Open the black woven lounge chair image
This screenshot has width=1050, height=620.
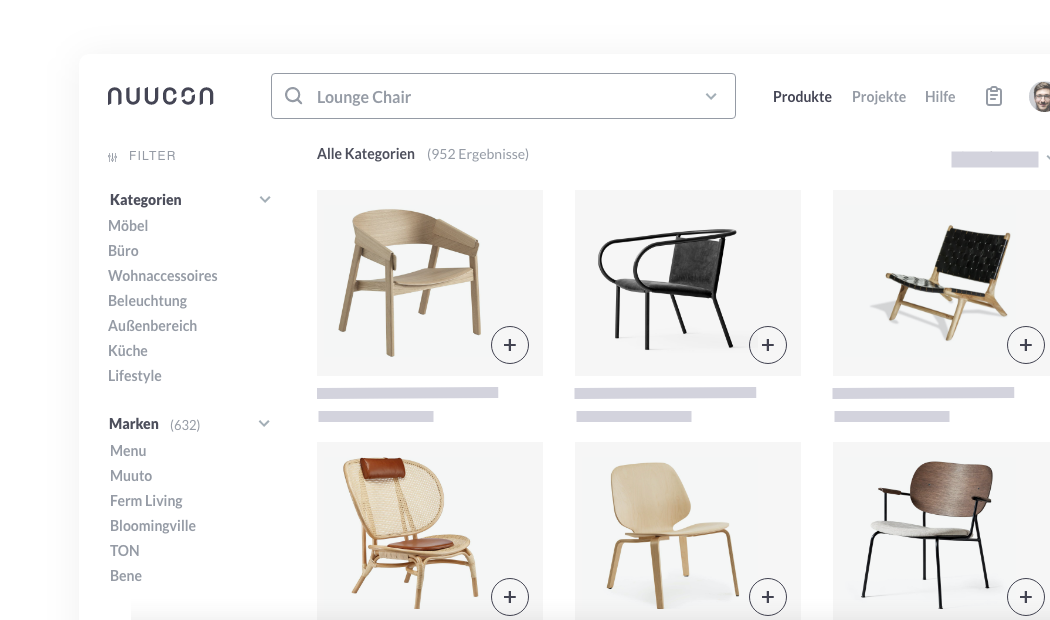coord(944,281)
